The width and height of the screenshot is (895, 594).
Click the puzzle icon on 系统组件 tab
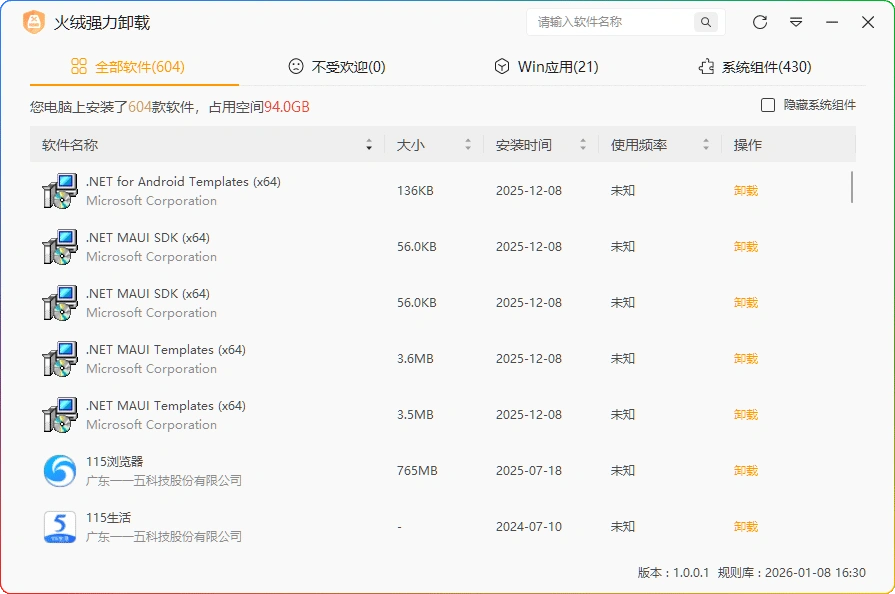coord(705,66)
